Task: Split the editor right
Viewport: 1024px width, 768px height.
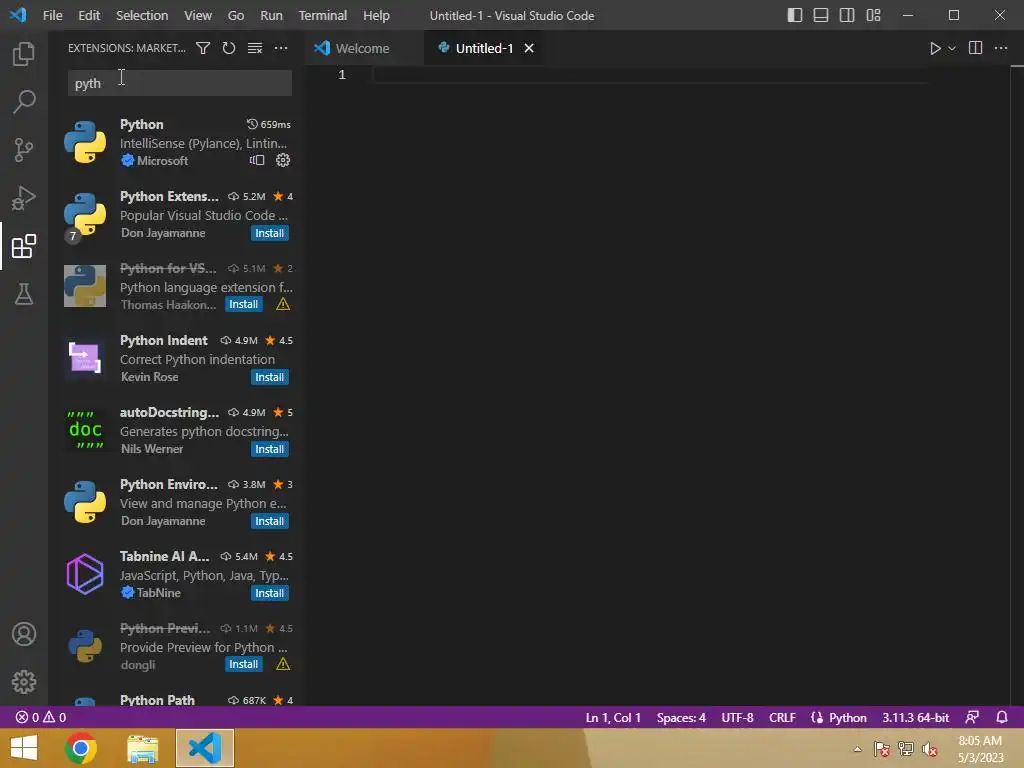Action: (x=975, y=48)
